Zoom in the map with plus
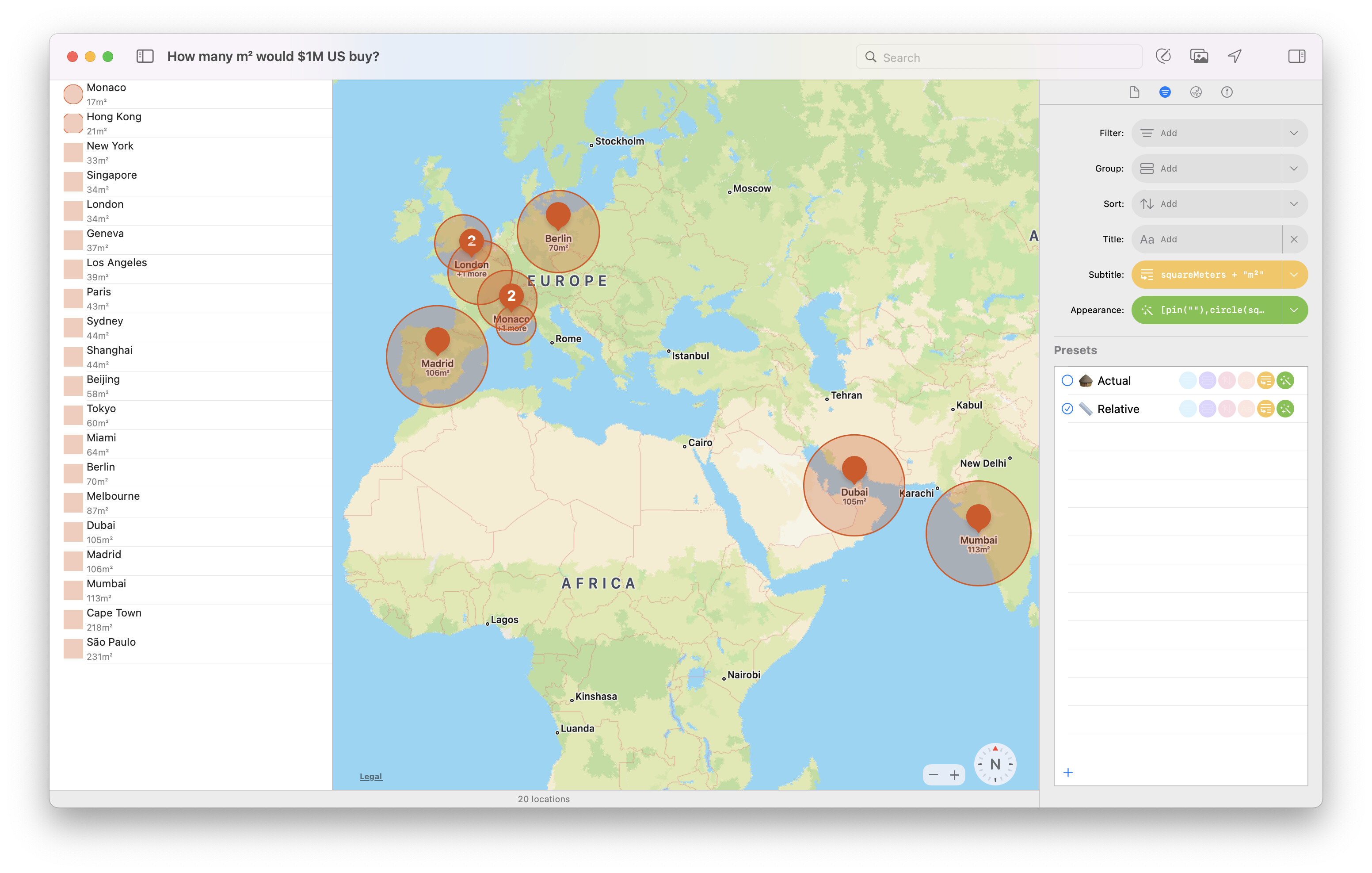Viewport: 1372px width, 873px height. click(954, 774)
